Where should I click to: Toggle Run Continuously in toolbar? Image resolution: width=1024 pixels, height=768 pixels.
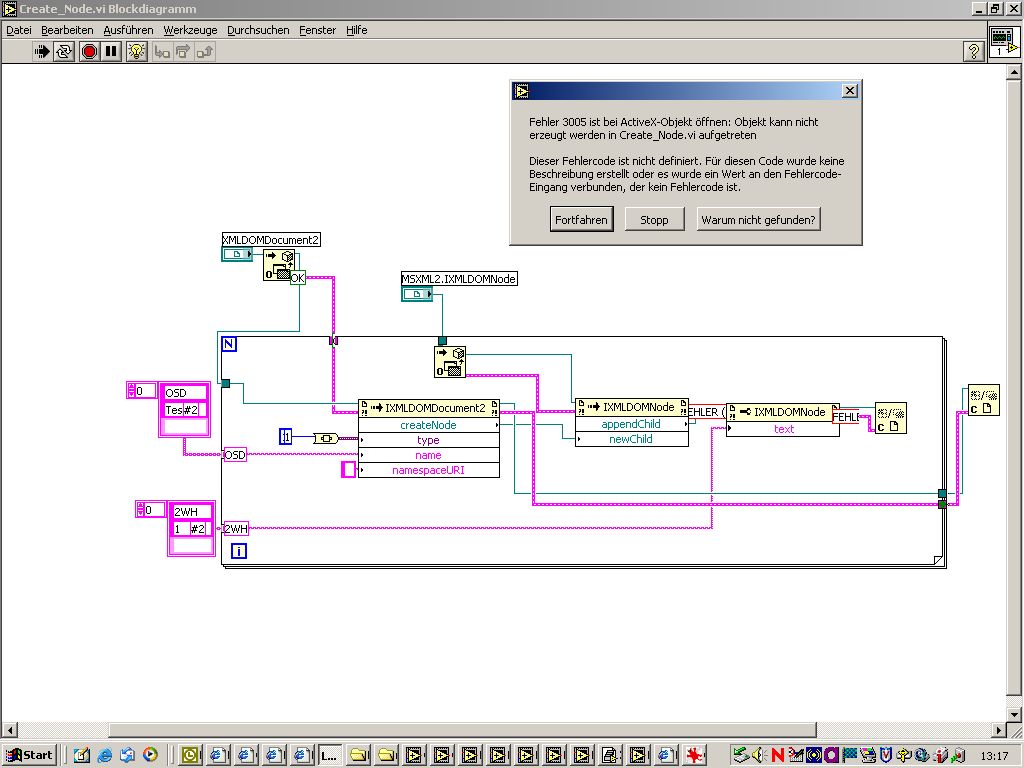[65, 51]
